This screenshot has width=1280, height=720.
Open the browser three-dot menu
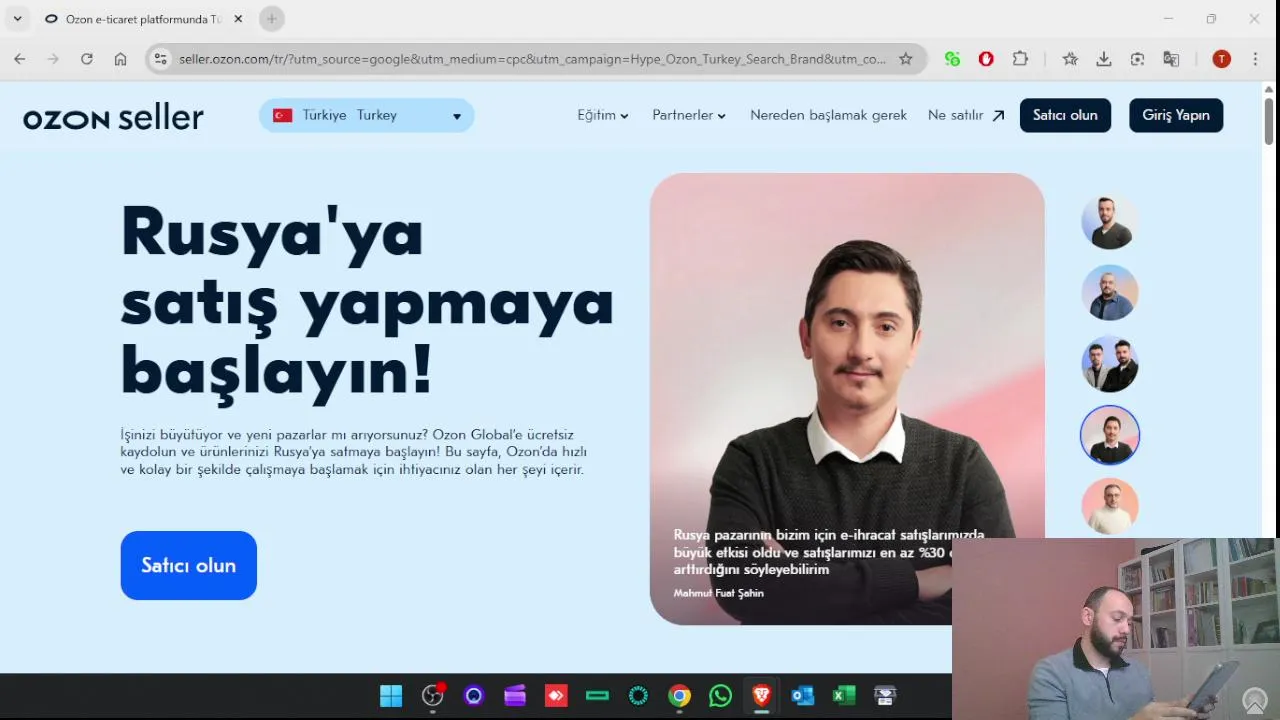pyautogui.click(x=1255, y=59)
